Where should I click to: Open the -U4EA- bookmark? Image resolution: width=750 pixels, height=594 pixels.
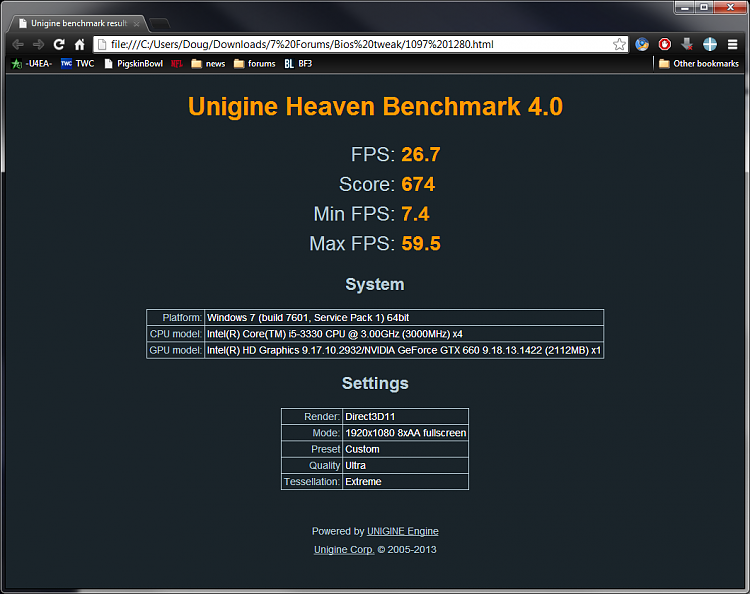click(x=32, y=64)
